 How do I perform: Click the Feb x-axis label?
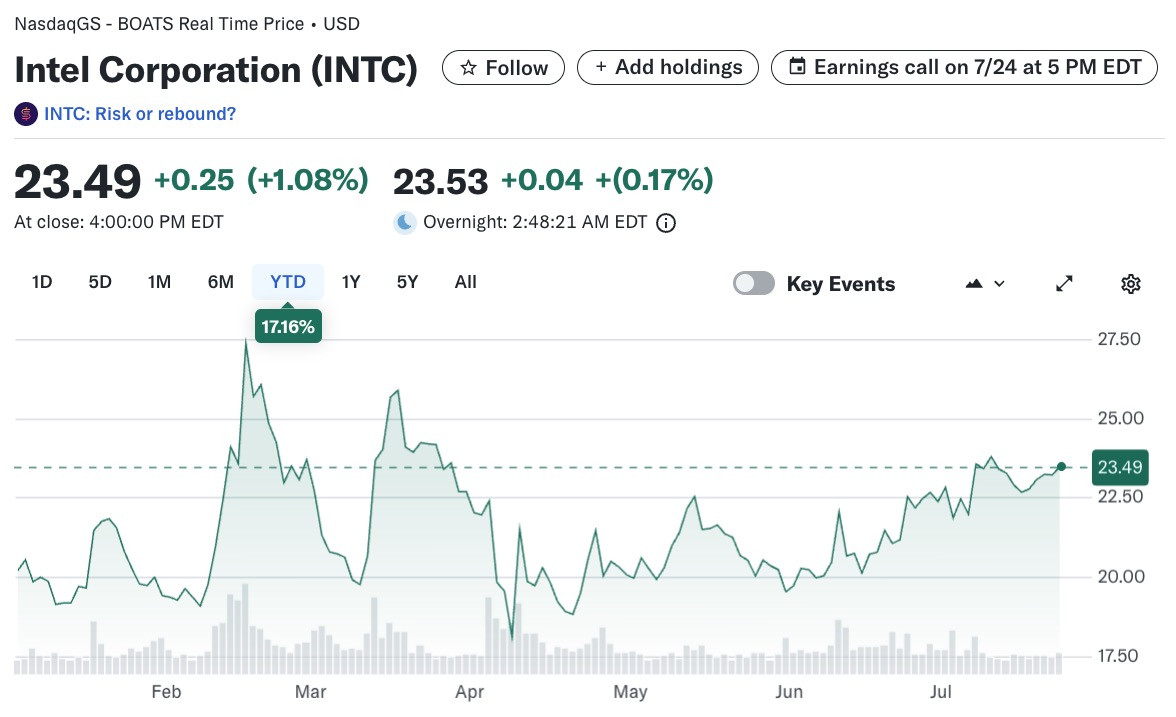(x=166, y=692)
